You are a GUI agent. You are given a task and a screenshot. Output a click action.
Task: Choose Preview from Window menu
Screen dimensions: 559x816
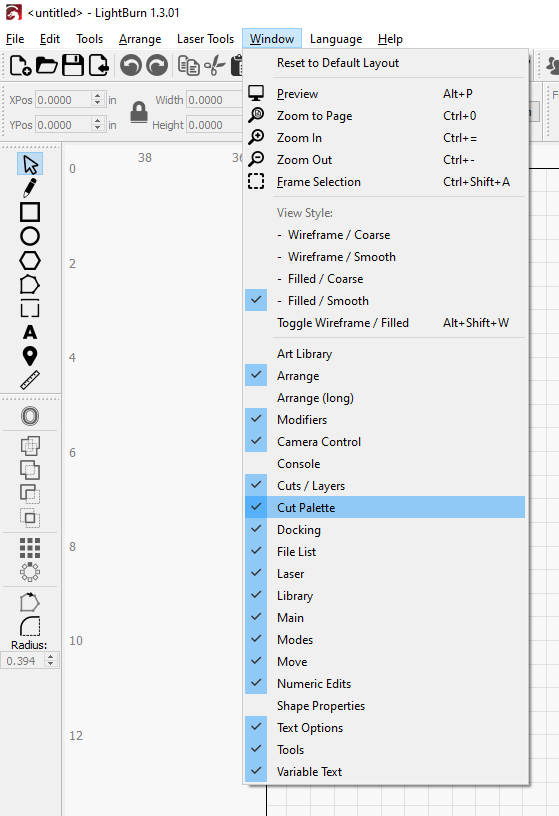[x=385, y=94]
